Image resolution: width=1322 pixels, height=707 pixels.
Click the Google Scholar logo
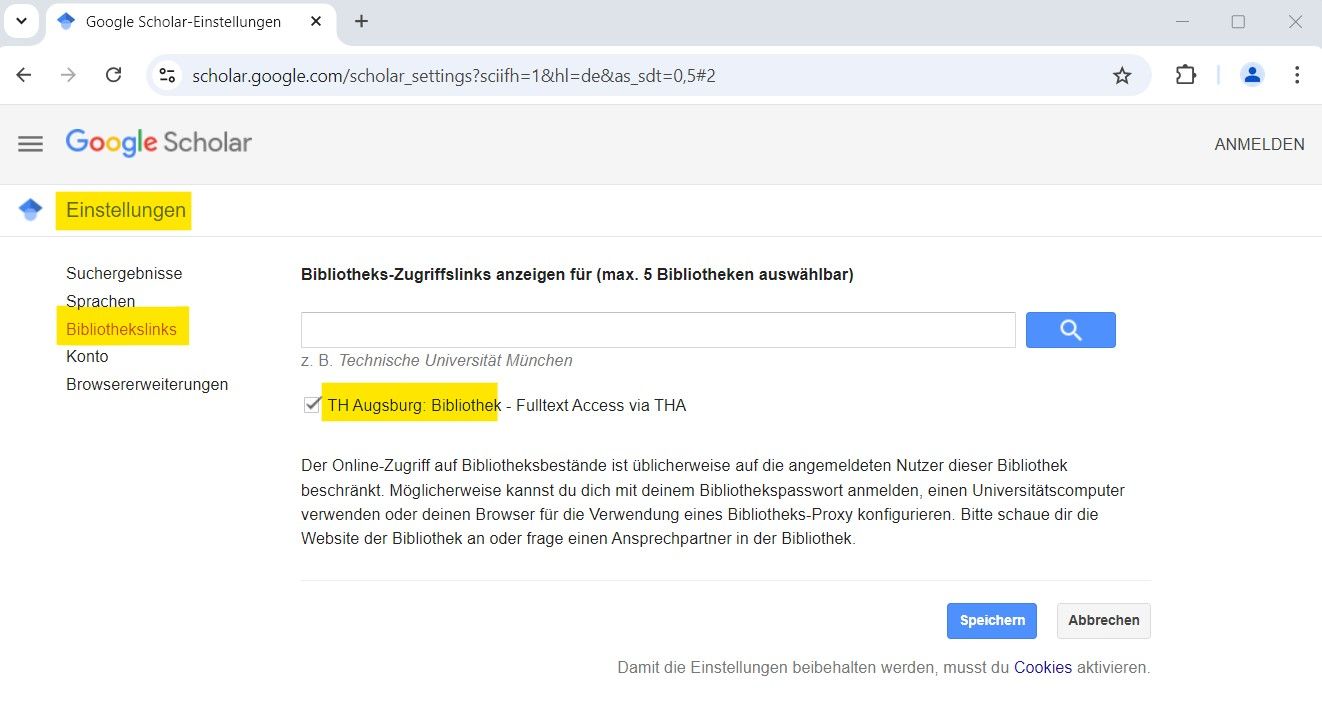(158, 143)
